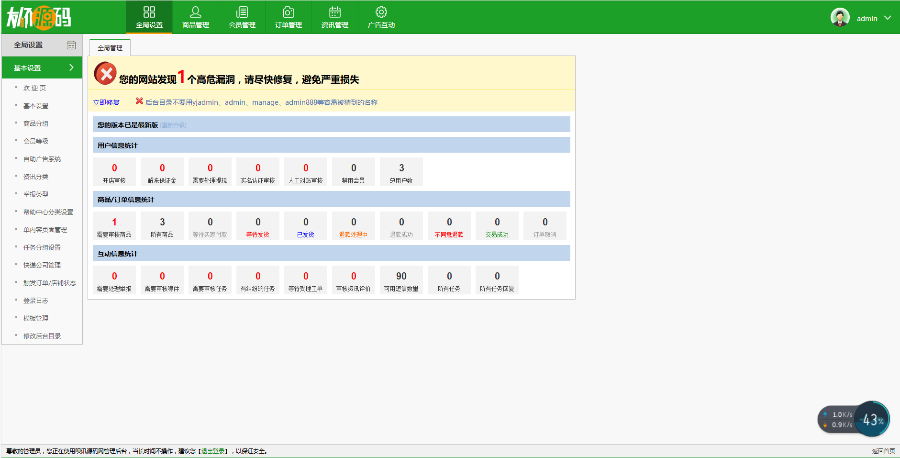This screenshot has width=900, height=458.
Task: Click the blue 立即修复 link
Action: (106, 102)
